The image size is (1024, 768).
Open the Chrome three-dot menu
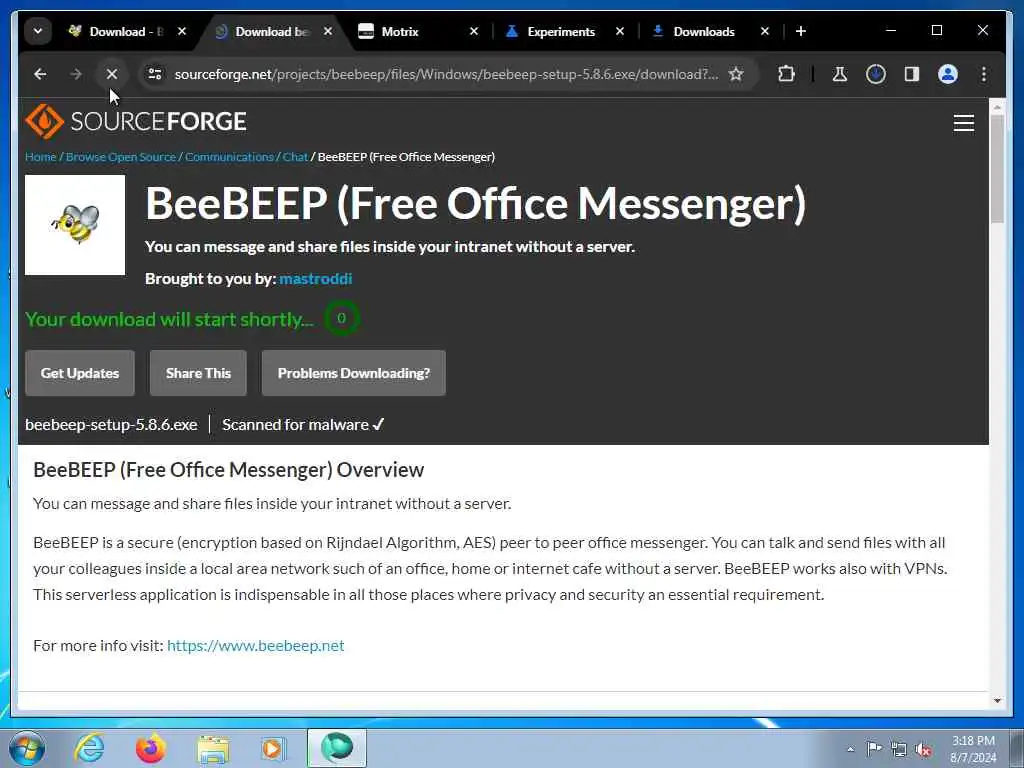[x=984, y=74]
